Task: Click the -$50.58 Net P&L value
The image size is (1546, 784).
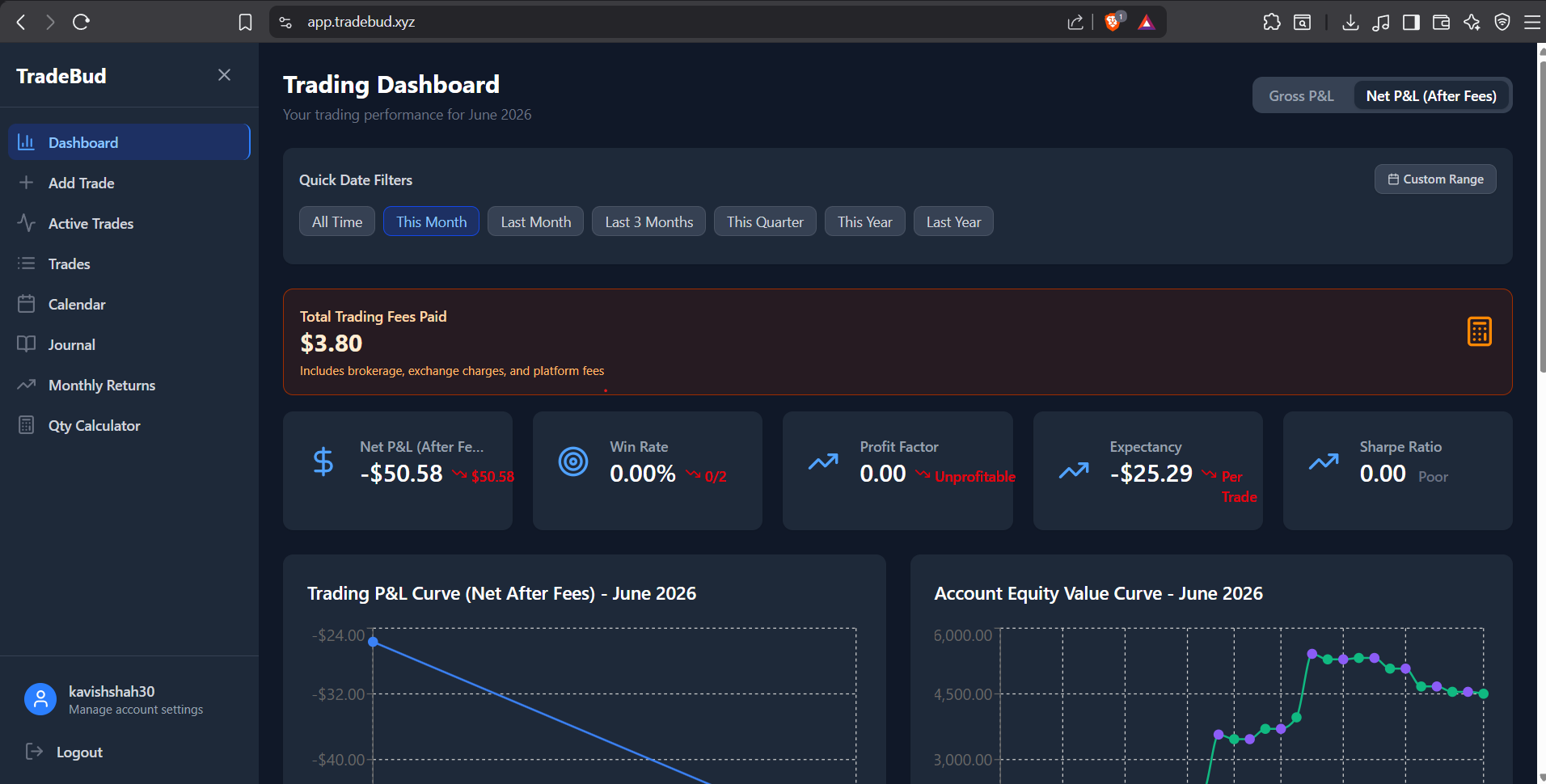Action: (x=402, y=474)
